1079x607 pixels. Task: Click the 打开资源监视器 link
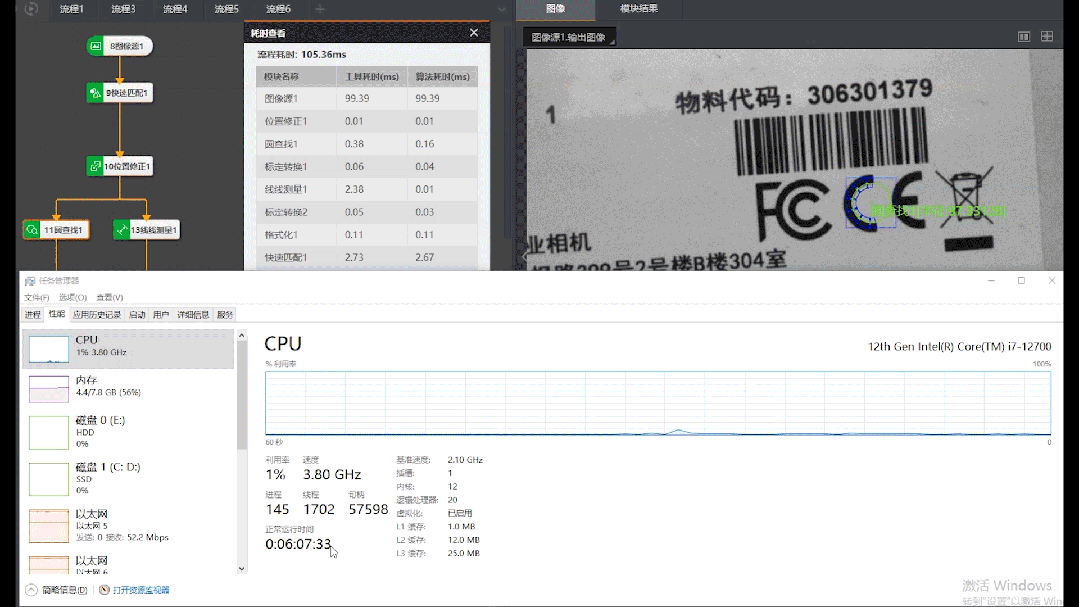point(140,590)
